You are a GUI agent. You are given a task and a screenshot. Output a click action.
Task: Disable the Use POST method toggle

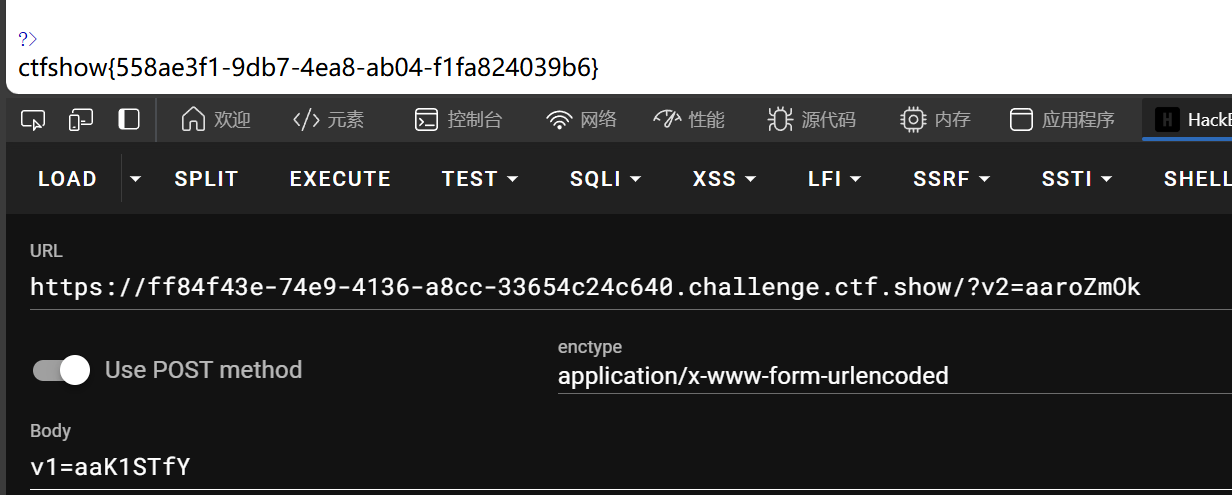(x=61, y=370)
